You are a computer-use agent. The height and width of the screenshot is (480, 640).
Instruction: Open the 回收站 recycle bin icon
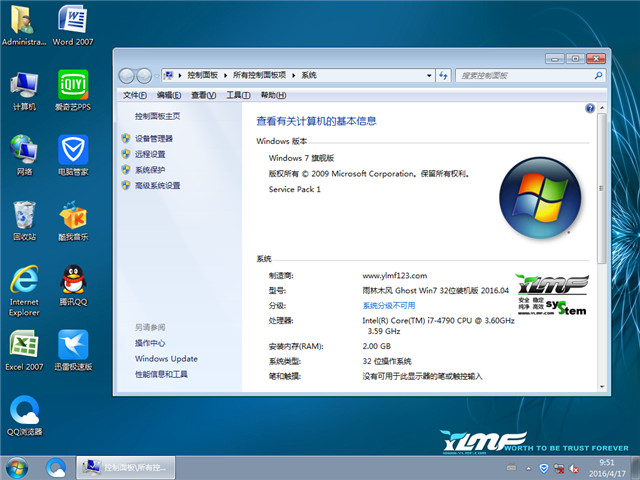click(x=24, y=220)
